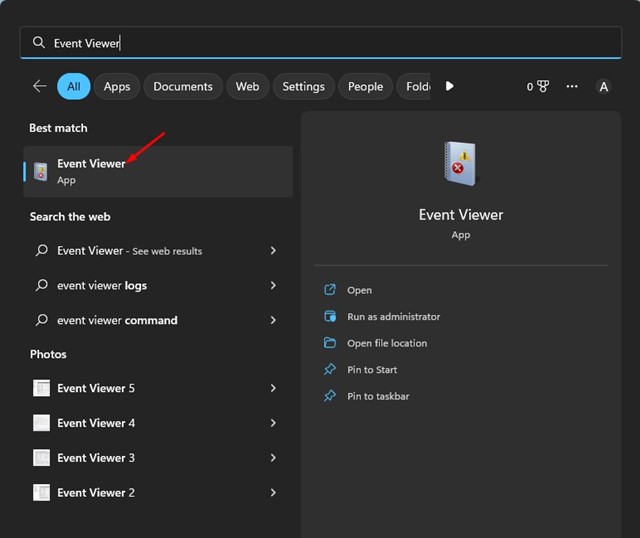The height and width of the screenshot is (538, 640).
Task: Open the Event Viewer 3 photo result
Action: pyautogui.click(x=96, y=458)
